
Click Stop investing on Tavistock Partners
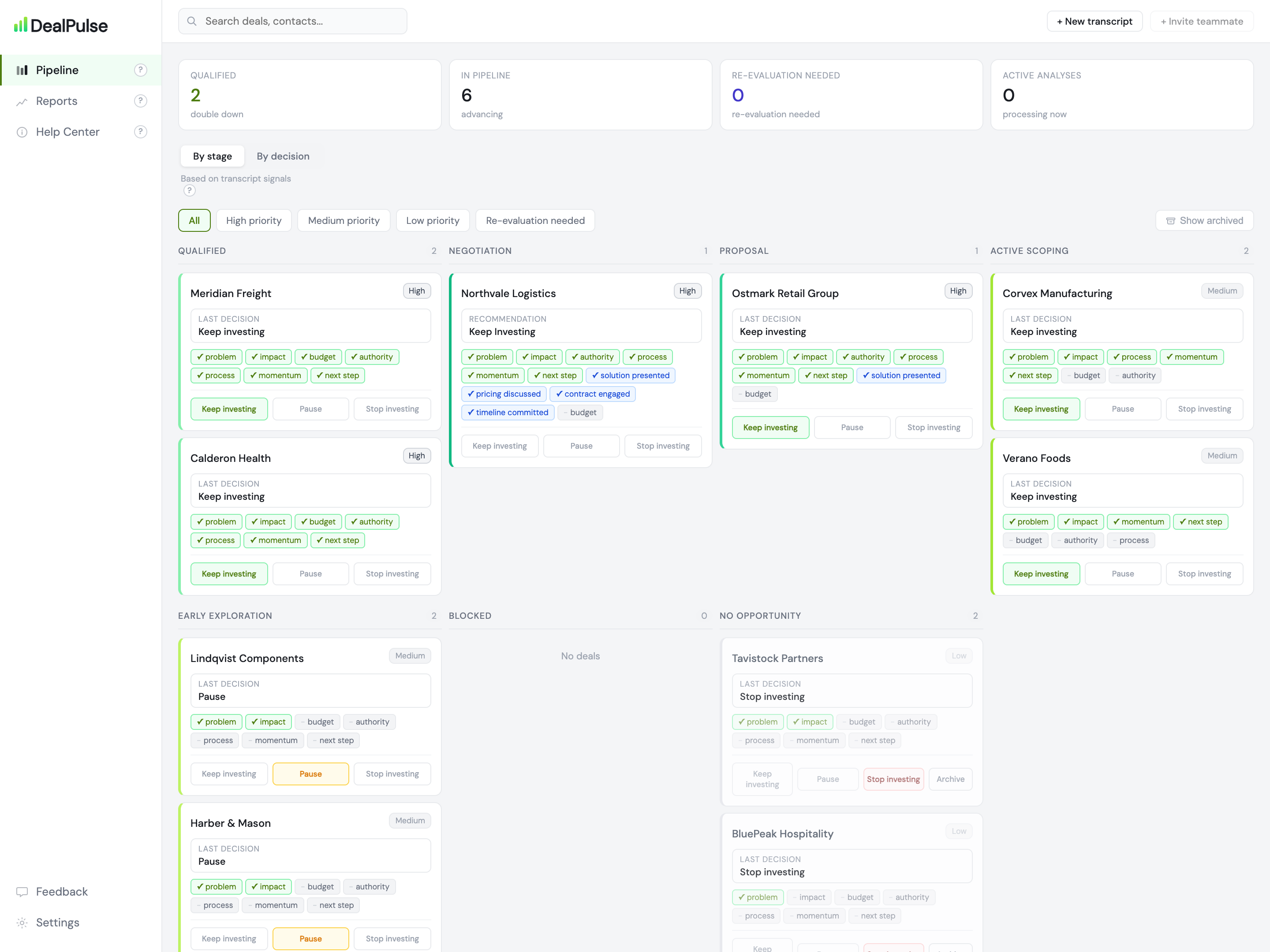tap(893, 779)
